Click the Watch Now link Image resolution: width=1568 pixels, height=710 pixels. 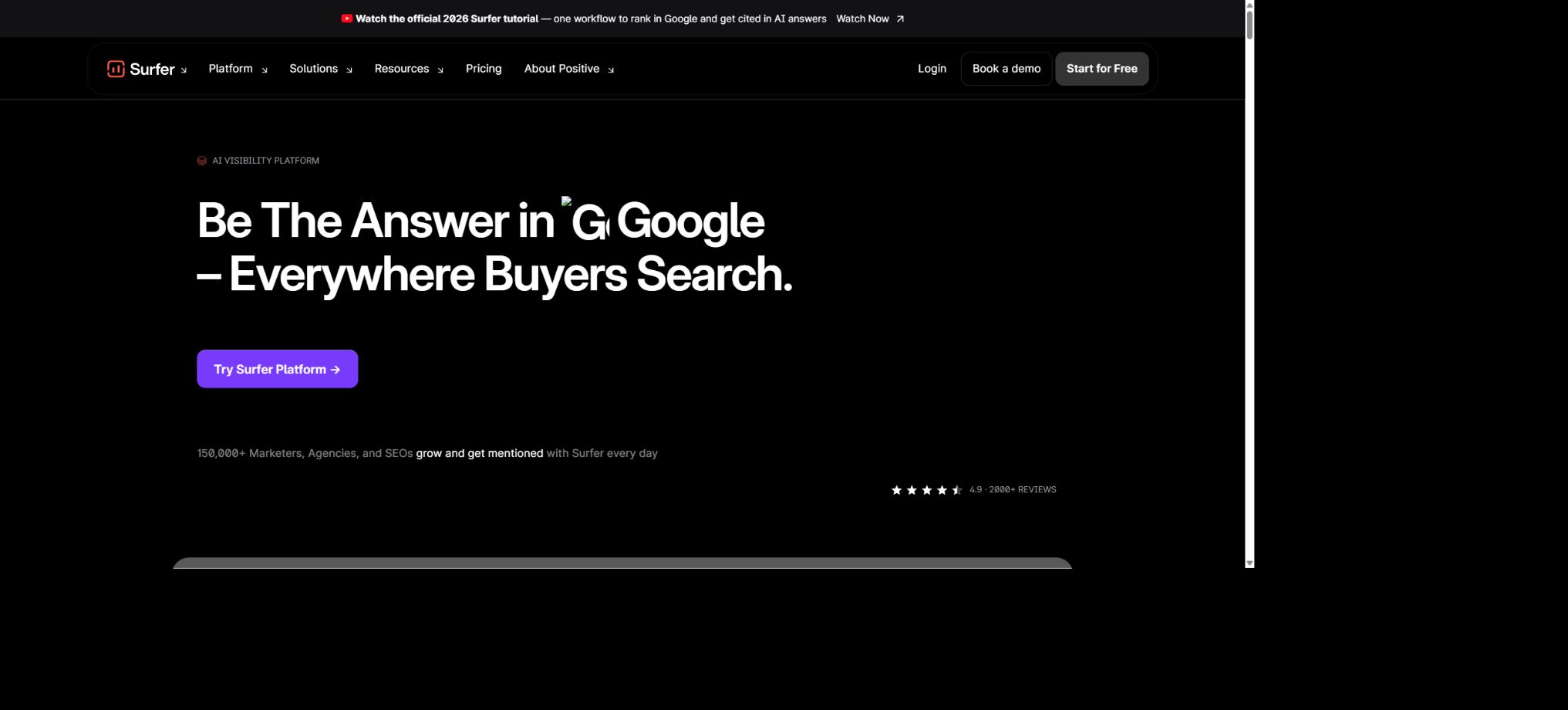point(862,19)
